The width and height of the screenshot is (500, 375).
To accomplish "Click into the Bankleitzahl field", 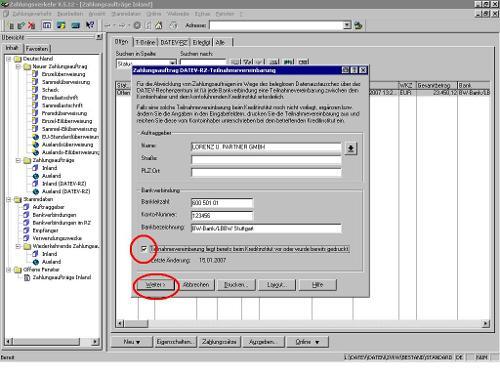I will point(222,203).
